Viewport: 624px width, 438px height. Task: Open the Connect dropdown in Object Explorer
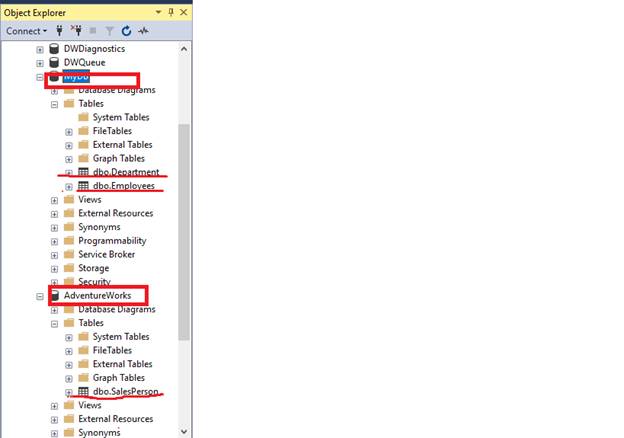point(26,31)
